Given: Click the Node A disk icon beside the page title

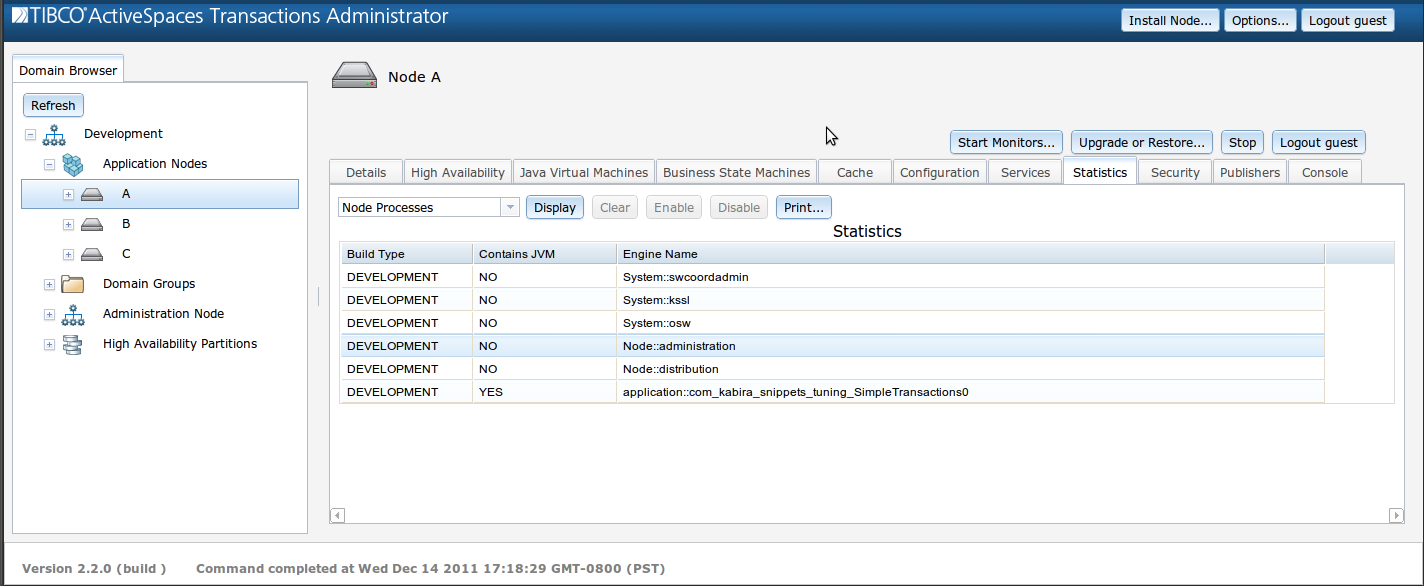Looking at the screenshot, I should [353, 74].
